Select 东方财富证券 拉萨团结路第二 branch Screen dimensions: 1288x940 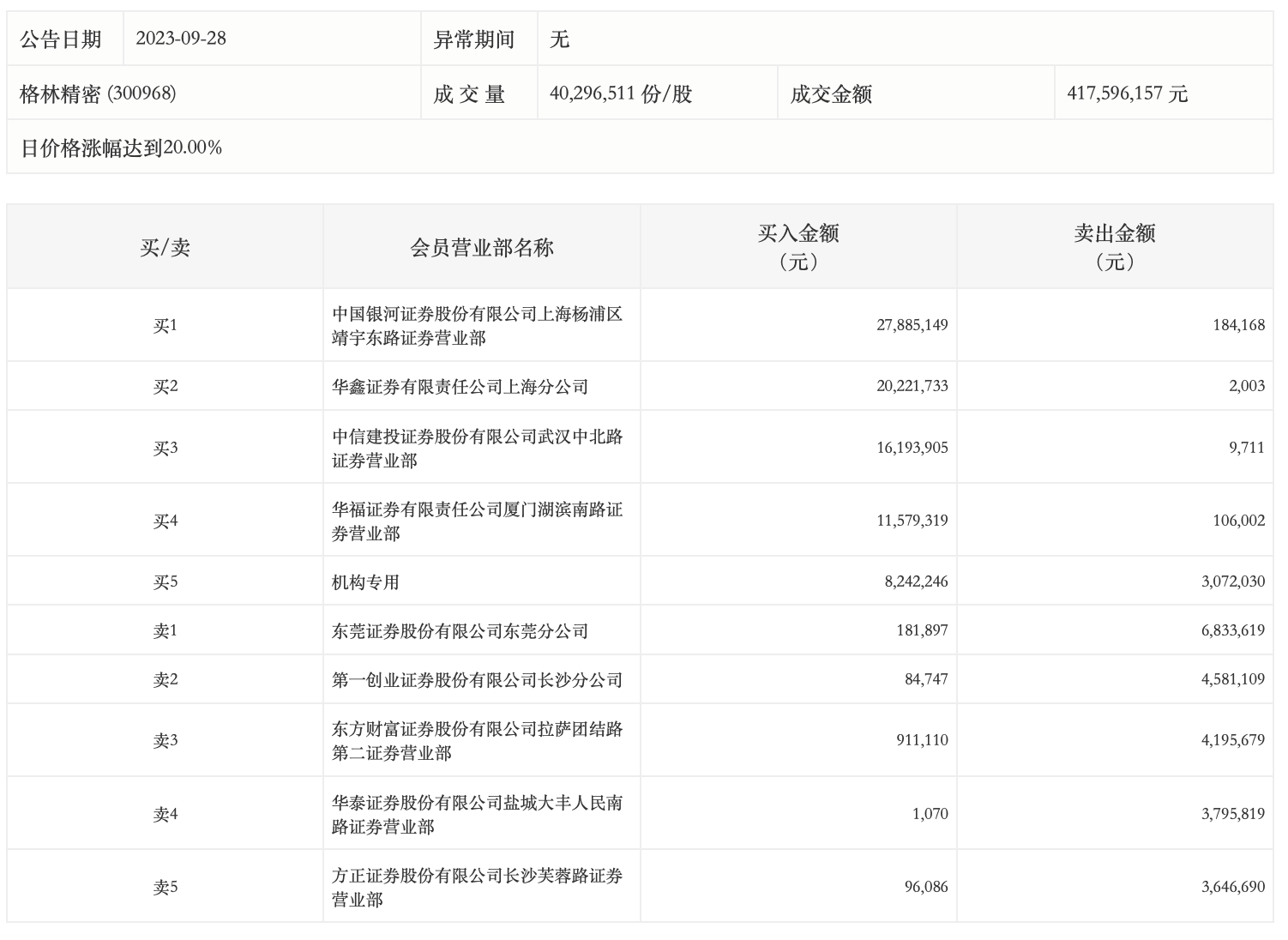[x=477, y=741]
